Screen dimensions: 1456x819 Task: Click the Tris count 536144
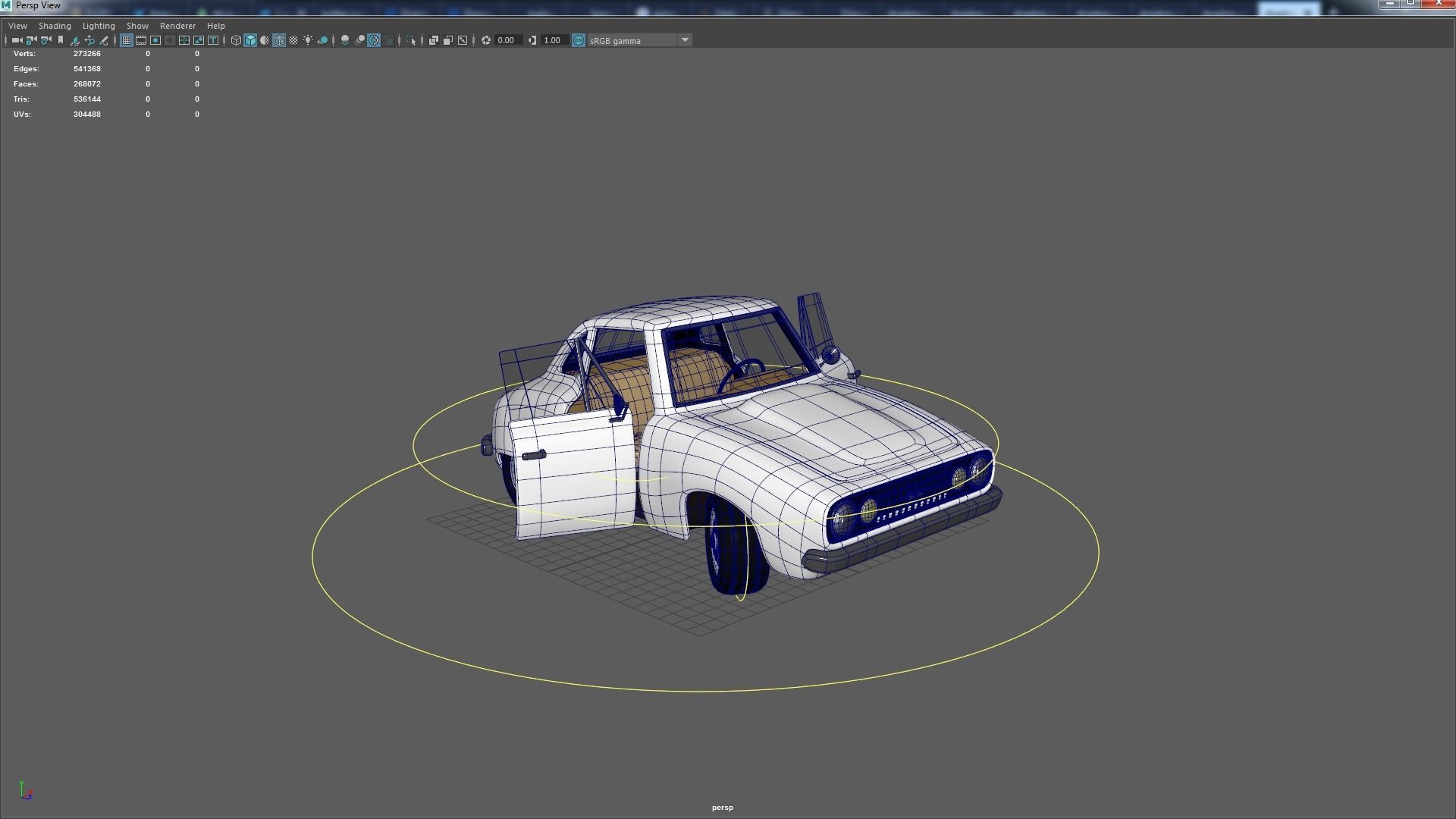coord(87,99)
